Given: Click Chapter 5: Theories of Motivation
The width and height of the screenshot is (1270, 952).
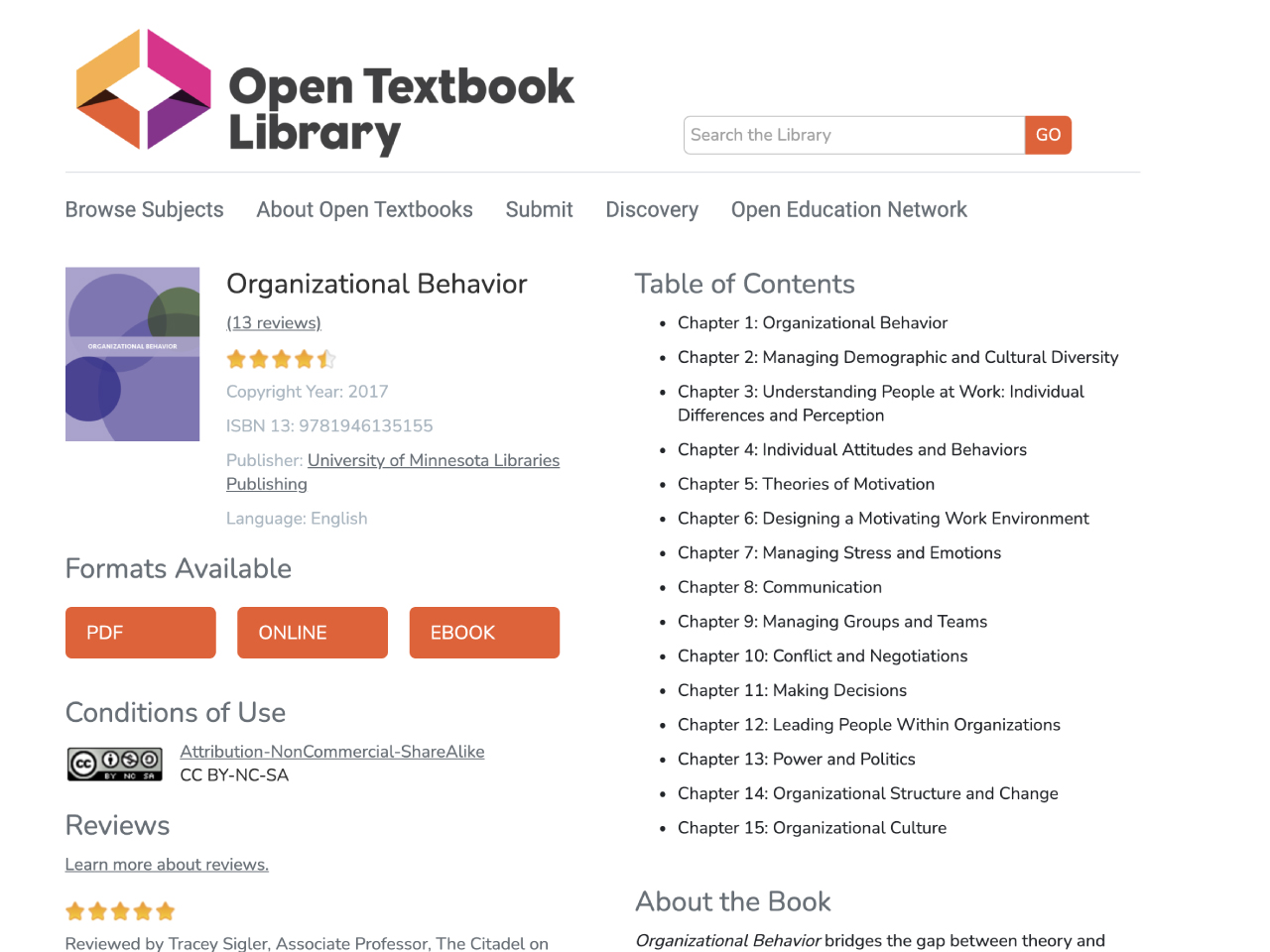Looking at the screenshot, I should coord(806,484).
